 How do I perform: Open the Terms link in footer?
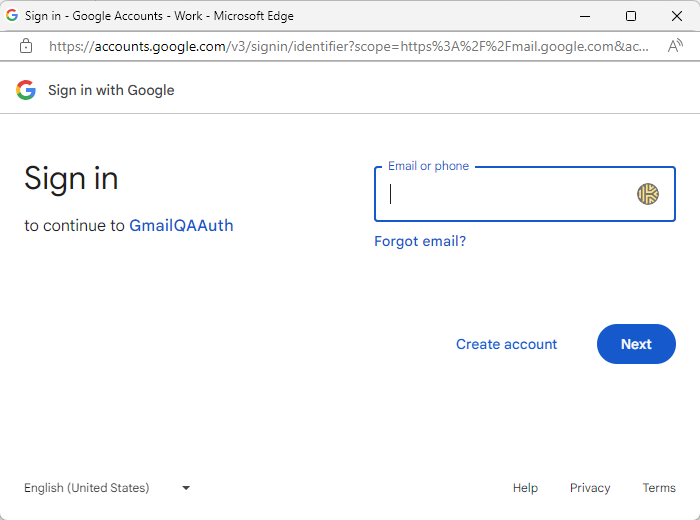tap(659, 488)
